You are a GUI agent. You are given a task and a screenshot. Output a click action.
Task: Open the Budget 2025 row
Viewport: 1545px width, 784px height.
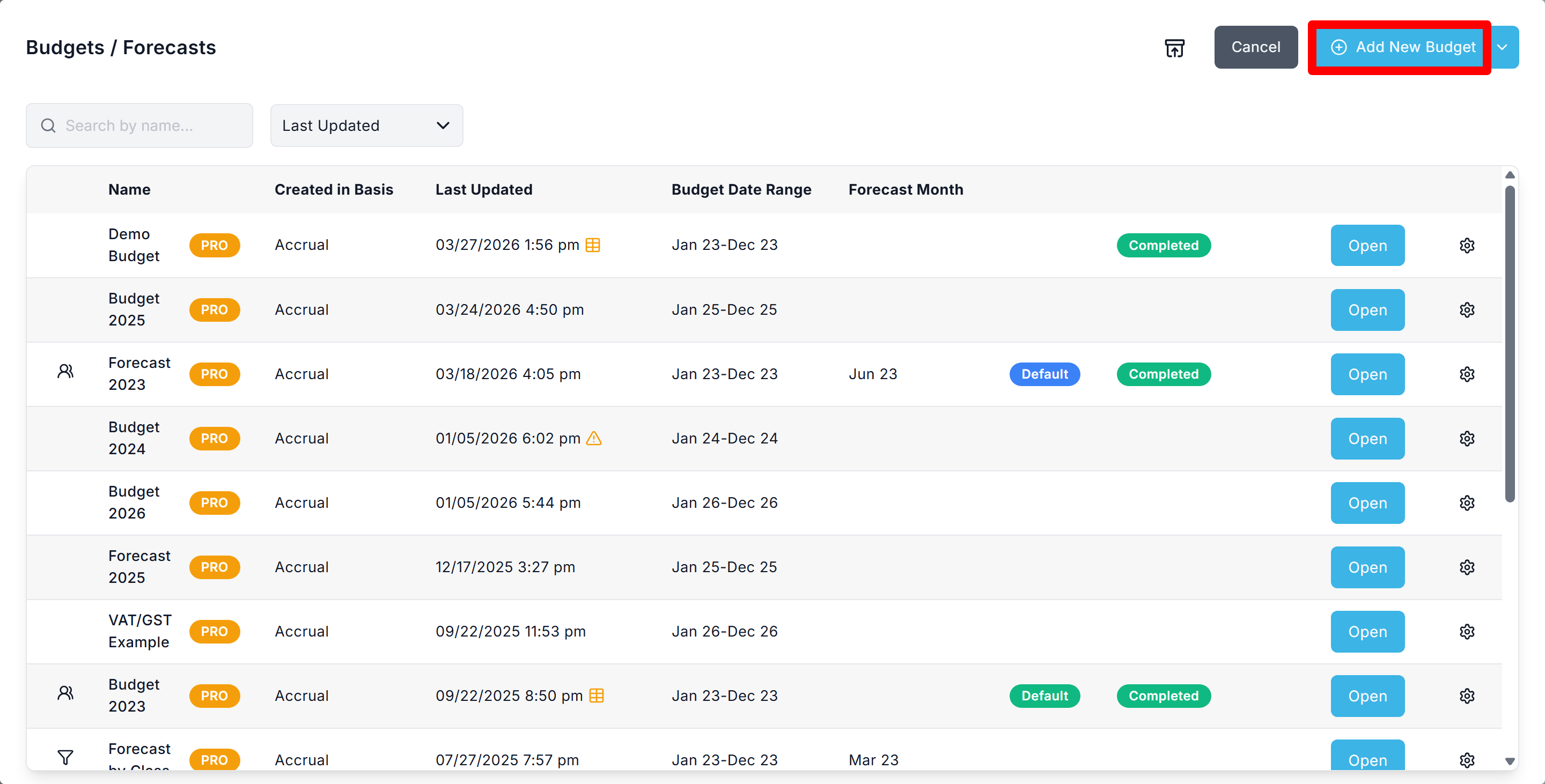coord(1367,310)
